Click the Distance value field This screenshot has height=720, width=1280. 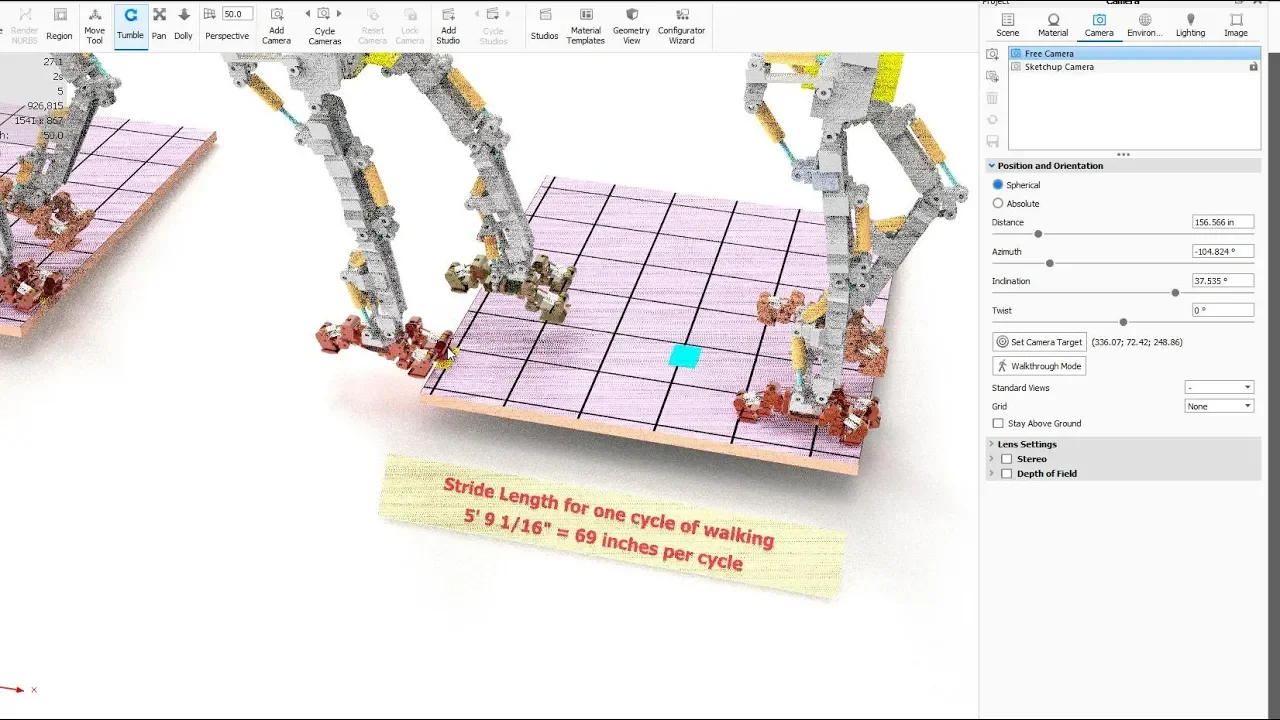[1223, 222]
